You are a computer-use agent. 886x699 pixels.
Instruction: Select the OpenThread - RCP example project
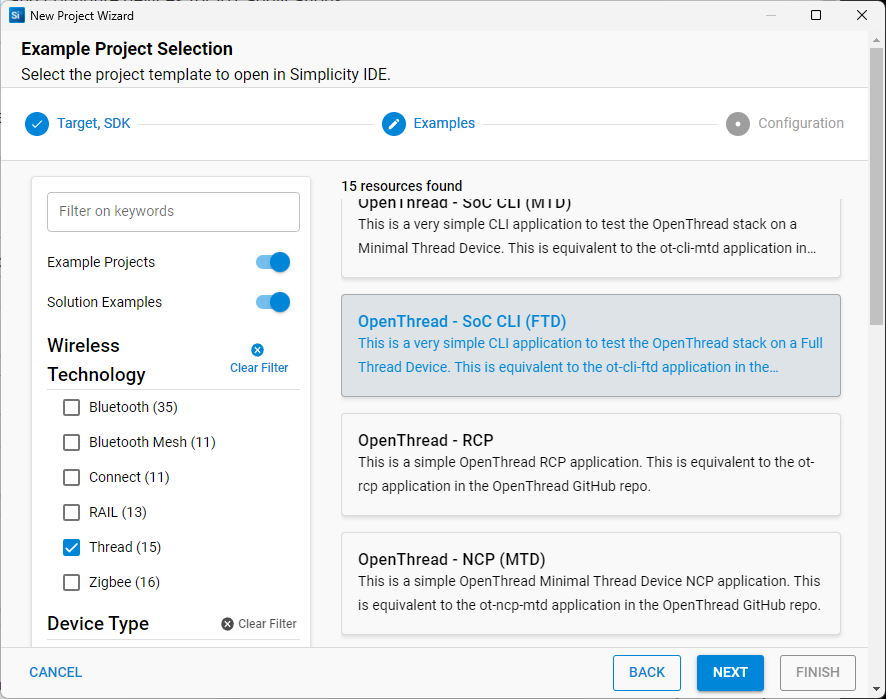(591, 463)
